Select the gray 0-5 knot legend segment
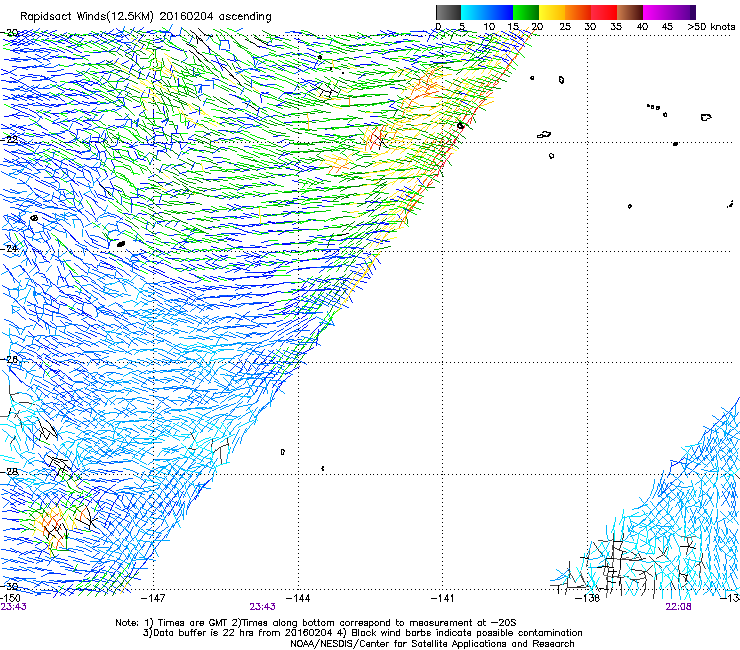This screenshot has height=650, width=740. pos(449,12)
